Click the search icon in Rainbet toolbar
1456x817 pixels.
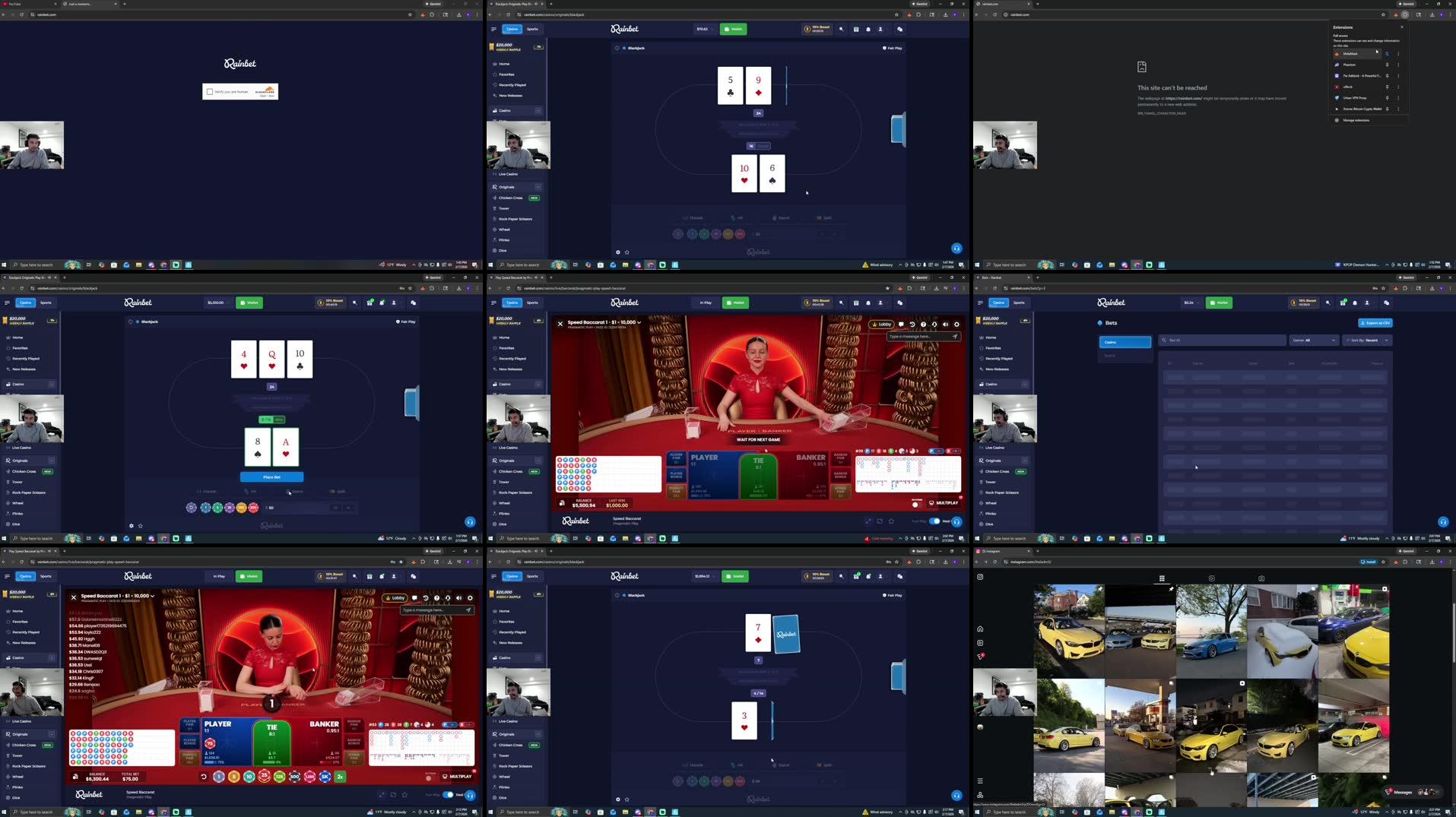[841, 29]
